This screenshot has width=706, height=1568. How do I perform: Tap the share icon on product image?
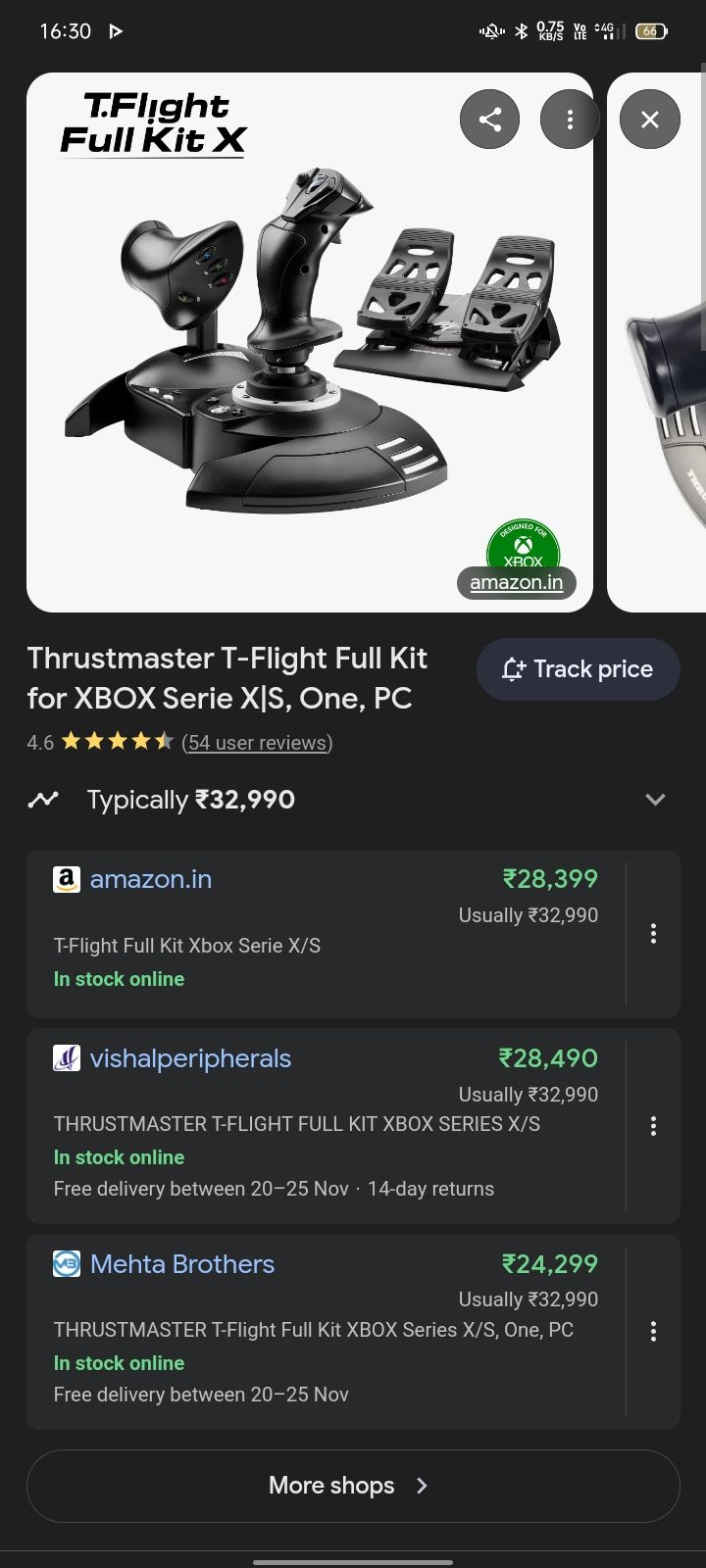(x=489, y=120)
